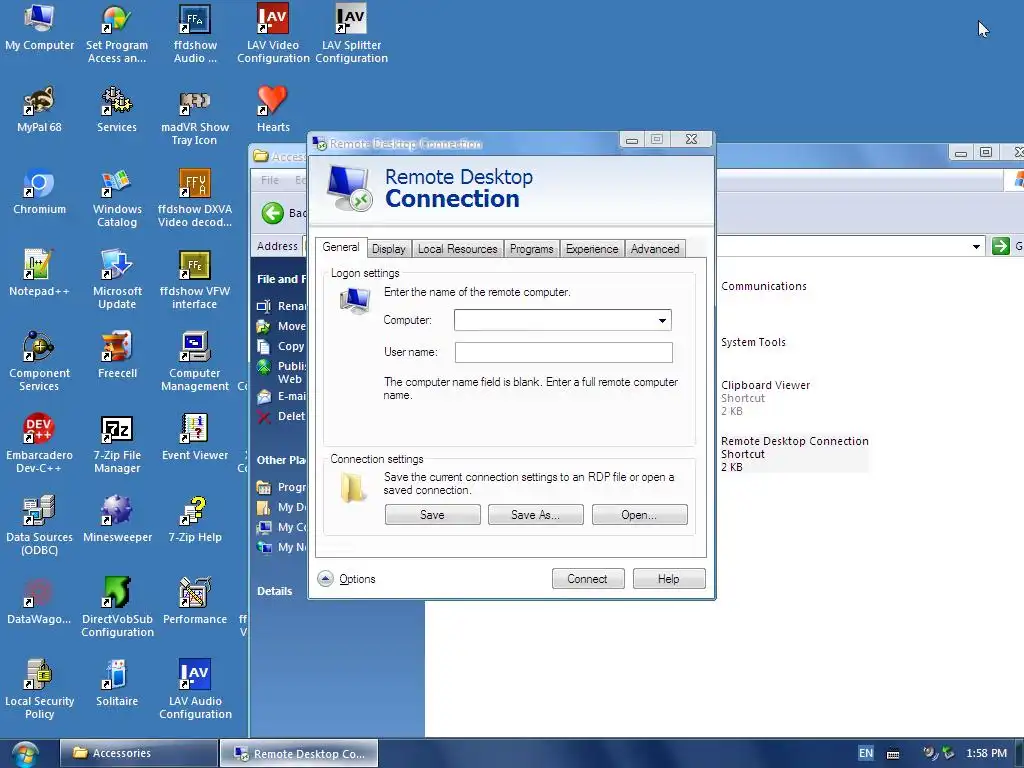1024x768 pixels.
Task: Select the Data Sources (ODBC) icon
Action: (x=39, y=526)
